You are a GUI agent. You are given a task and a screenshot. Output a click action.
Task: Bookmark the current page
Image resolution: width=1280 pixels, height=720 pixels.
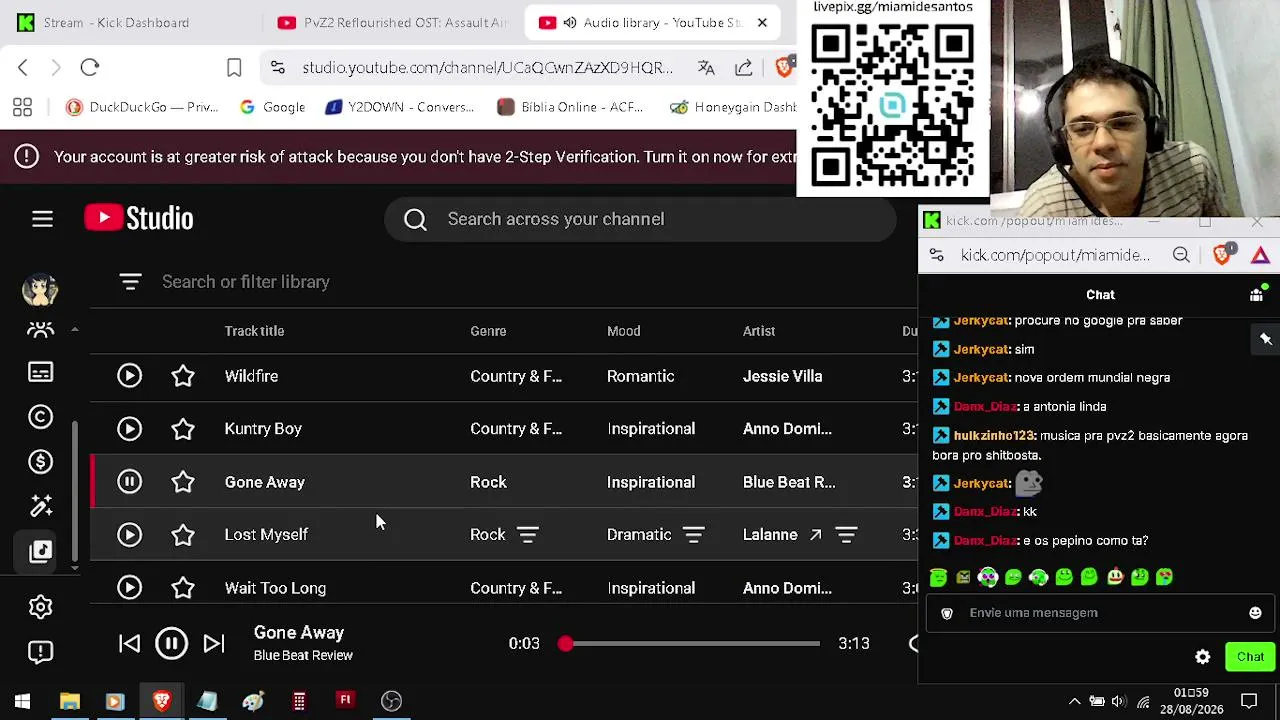point(234,67)
